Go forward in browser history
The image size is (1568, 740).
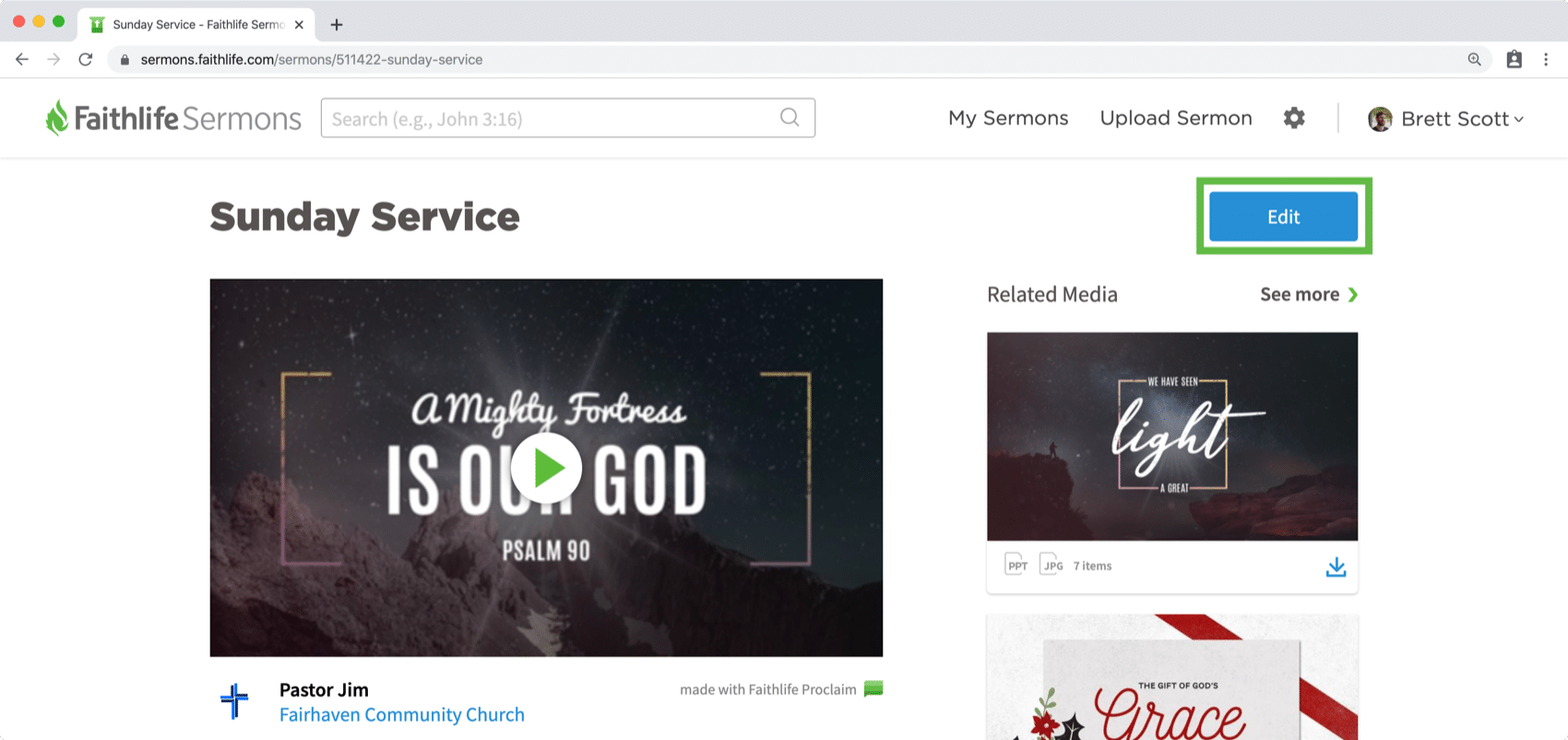point(53,59)
